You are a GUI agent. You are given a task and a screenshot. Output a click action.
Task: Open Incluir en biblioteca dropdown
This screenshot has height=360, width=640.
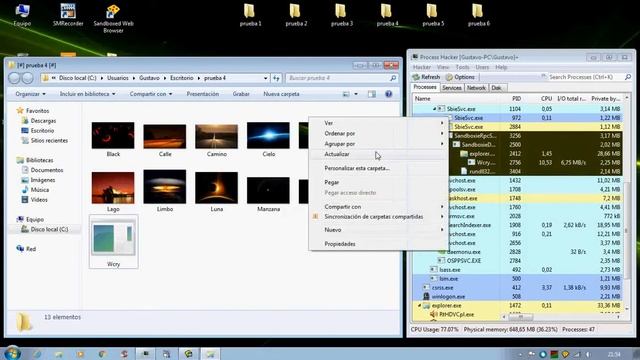click(87, 94)
